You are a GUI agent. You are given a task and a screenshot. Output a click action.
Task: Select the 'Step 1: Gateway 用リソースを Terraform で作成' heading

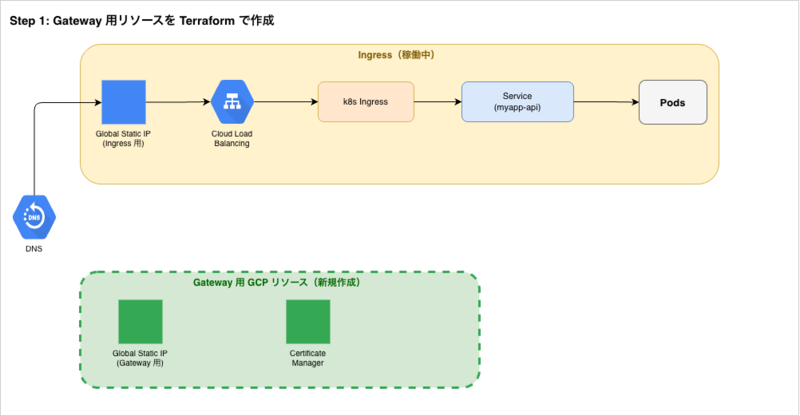(142, 20)
